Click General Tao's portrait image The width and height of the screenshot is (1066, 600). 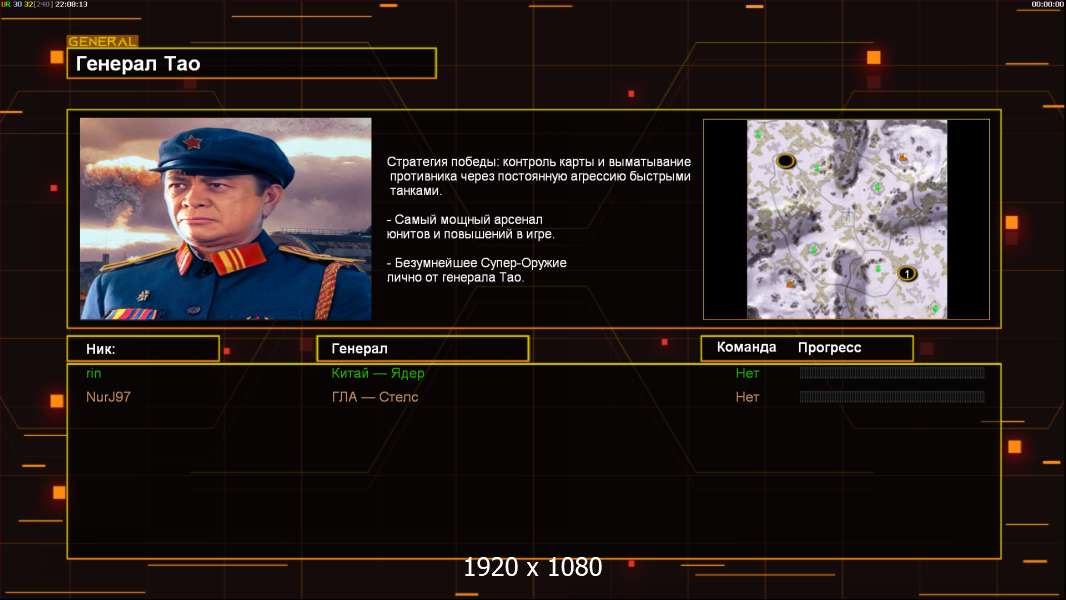click(226, 219)
